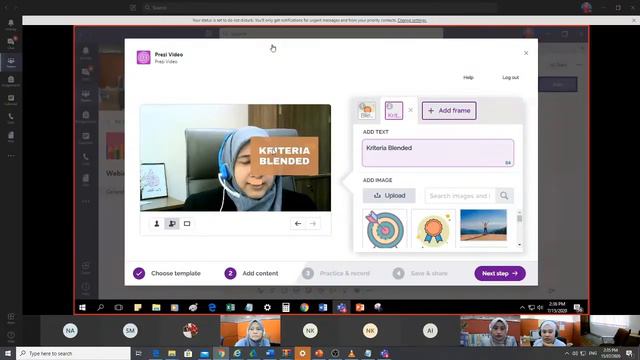Go to the Practice & record step
Viewport: 640px width, 360px height.
click(336, 273)
